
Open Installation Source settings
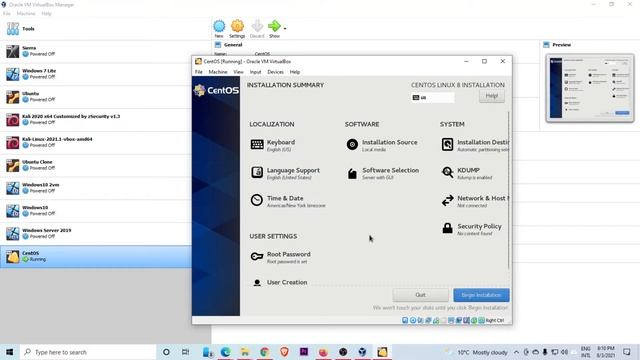382,145
